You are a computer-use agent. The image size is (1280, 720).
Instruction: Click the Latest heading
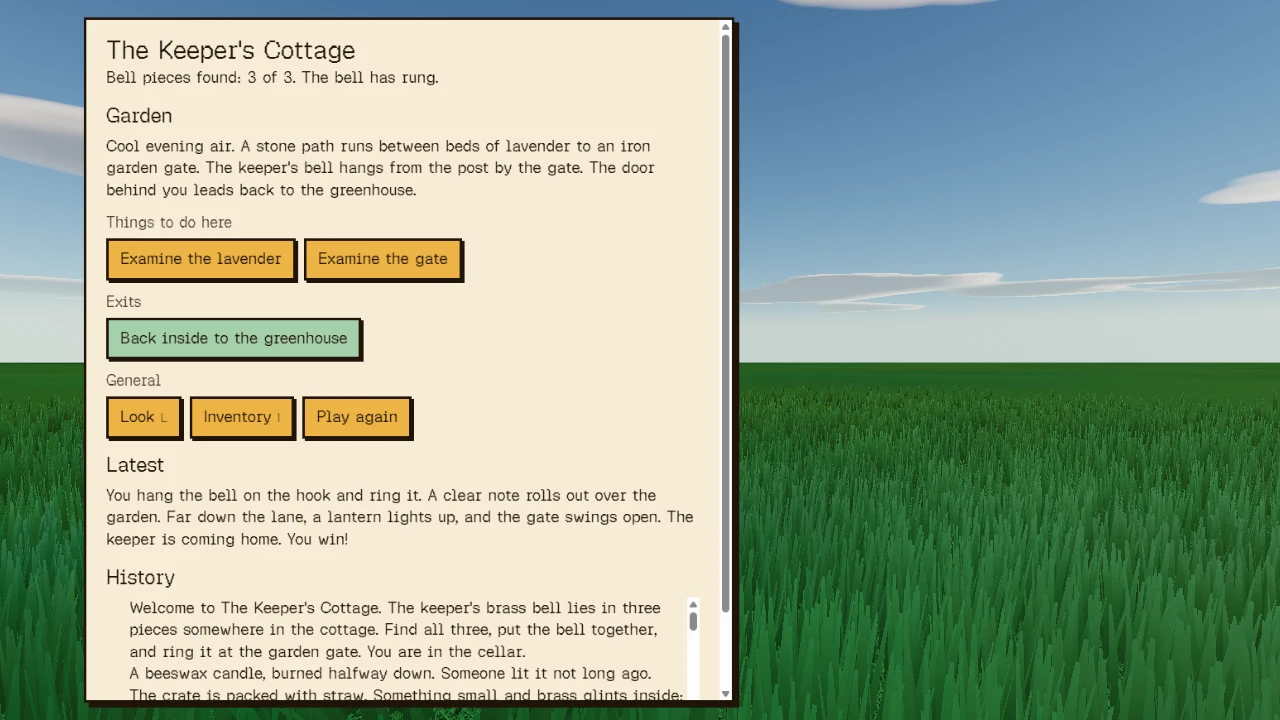click(135, 465)
